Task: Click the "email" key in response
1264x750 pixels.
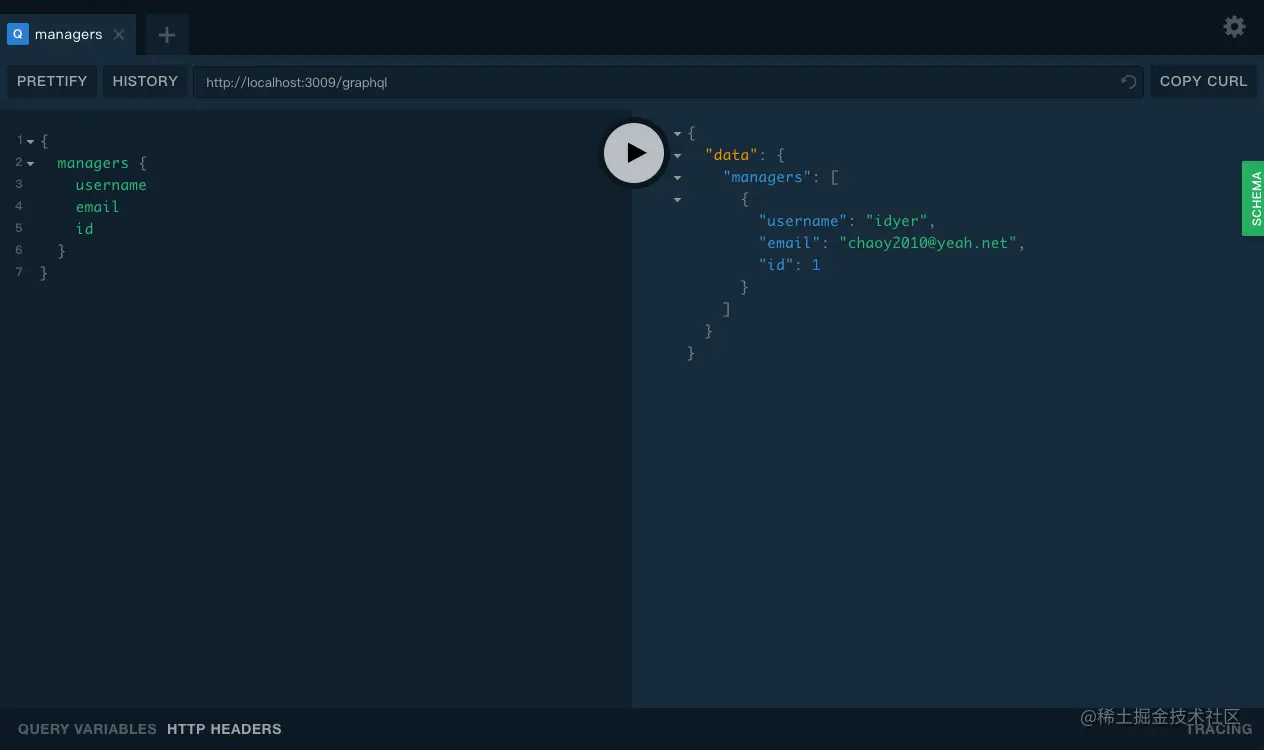Action: [790, 243]
